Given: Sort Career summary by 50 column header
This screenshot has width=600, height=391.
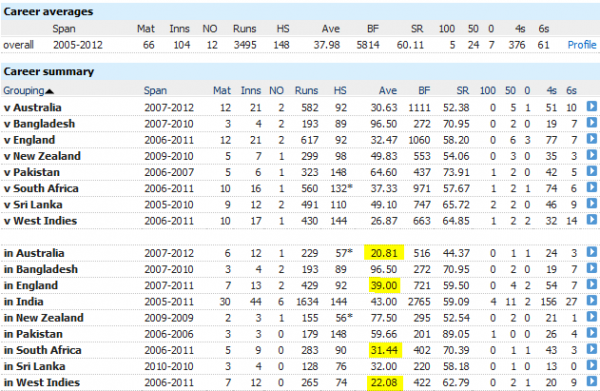Looking at the screenshot, I should [x=510, y=91].
